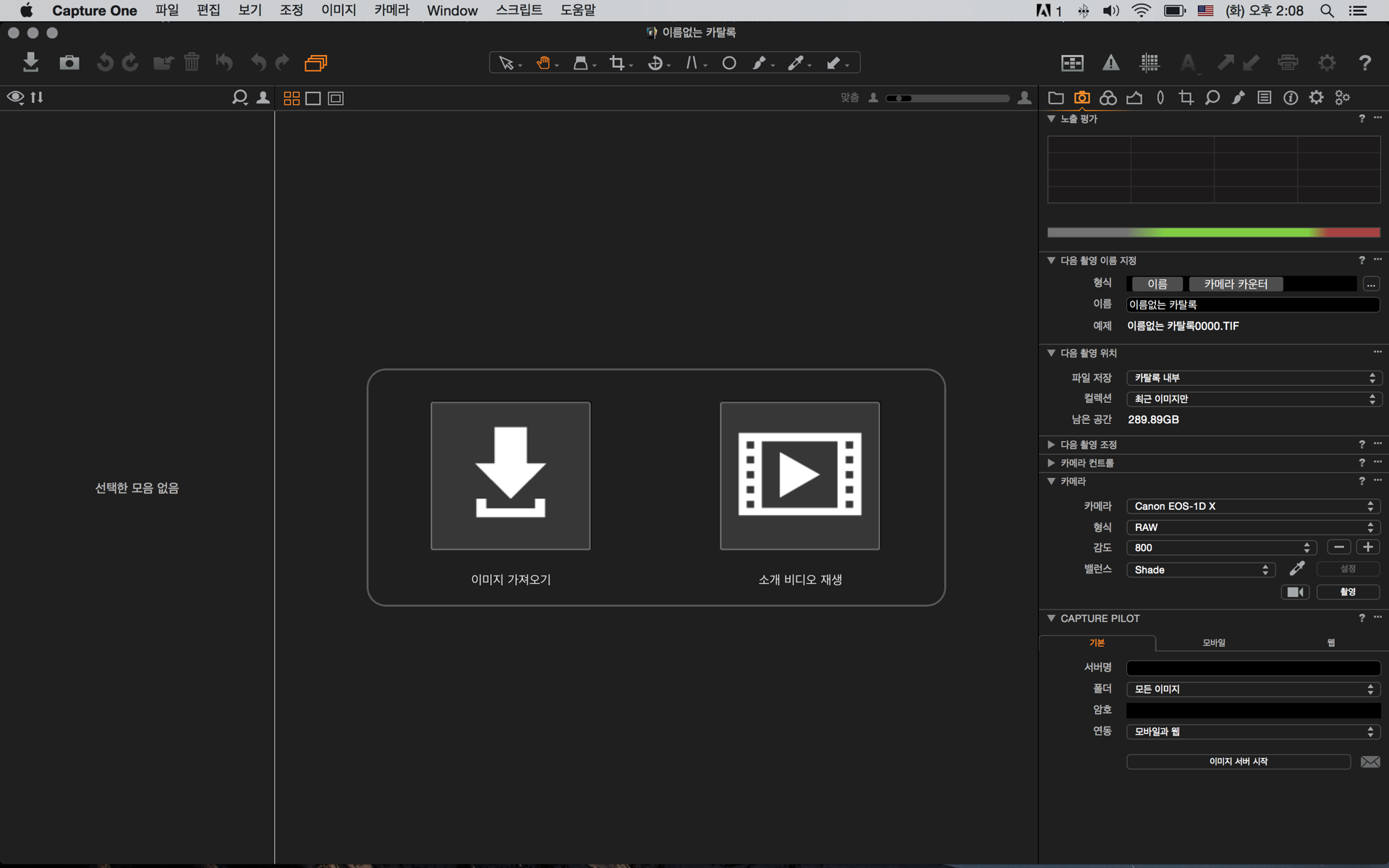Image resolution: width=1389 pixels, height=868 pixels.
Task: Click the exposure warning triangle icon
Action: (x=1110, y=63)
